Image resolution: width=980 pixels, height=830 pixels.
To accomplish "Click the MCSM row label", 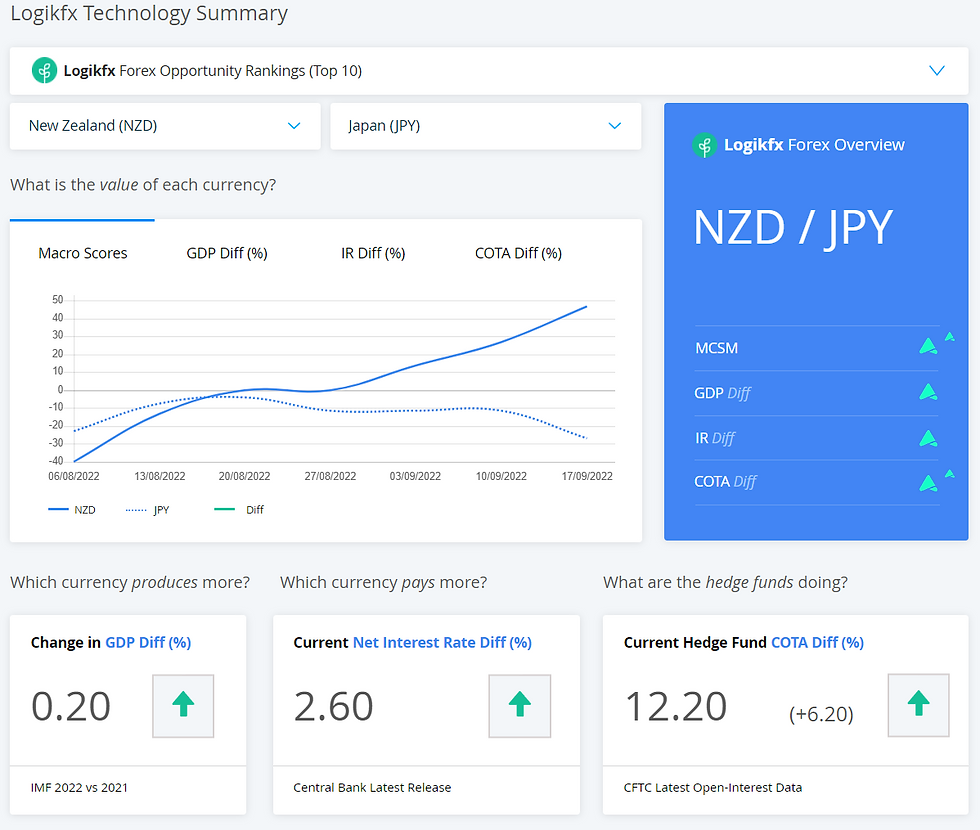I will point(716,348).
